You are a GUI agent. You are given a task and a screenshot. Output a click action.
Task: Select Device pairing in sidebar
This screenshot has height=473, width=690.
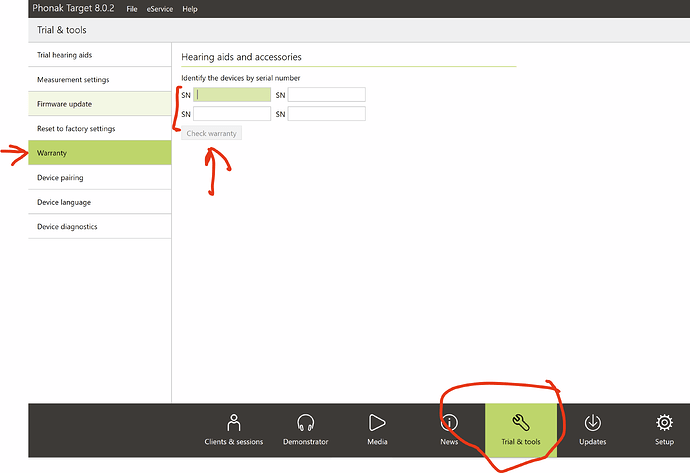click(x=100, y=177)
